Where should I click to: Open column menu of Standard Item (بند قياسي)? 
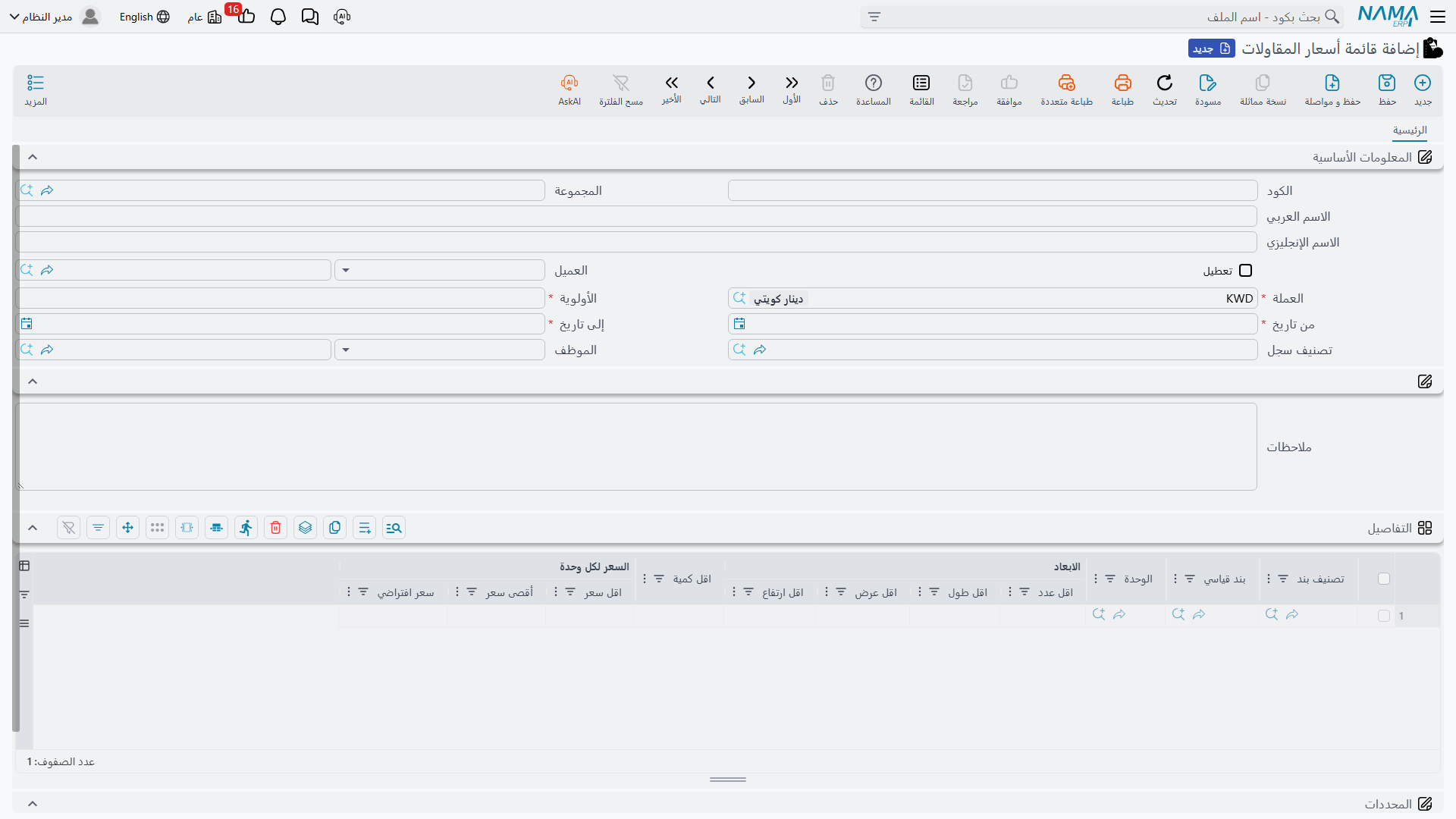1175,579
